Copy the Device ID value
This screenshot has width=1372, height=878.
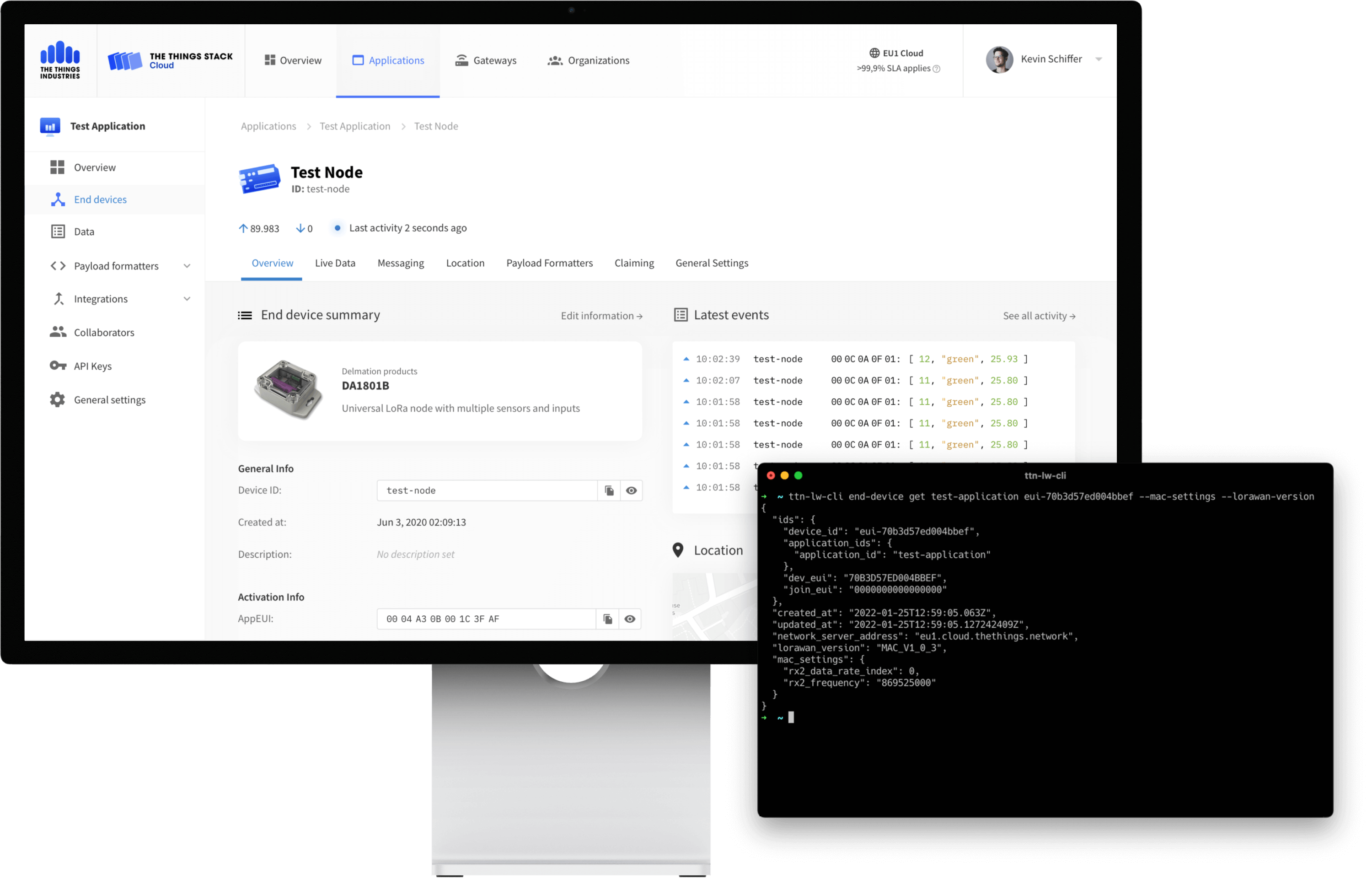609,490
